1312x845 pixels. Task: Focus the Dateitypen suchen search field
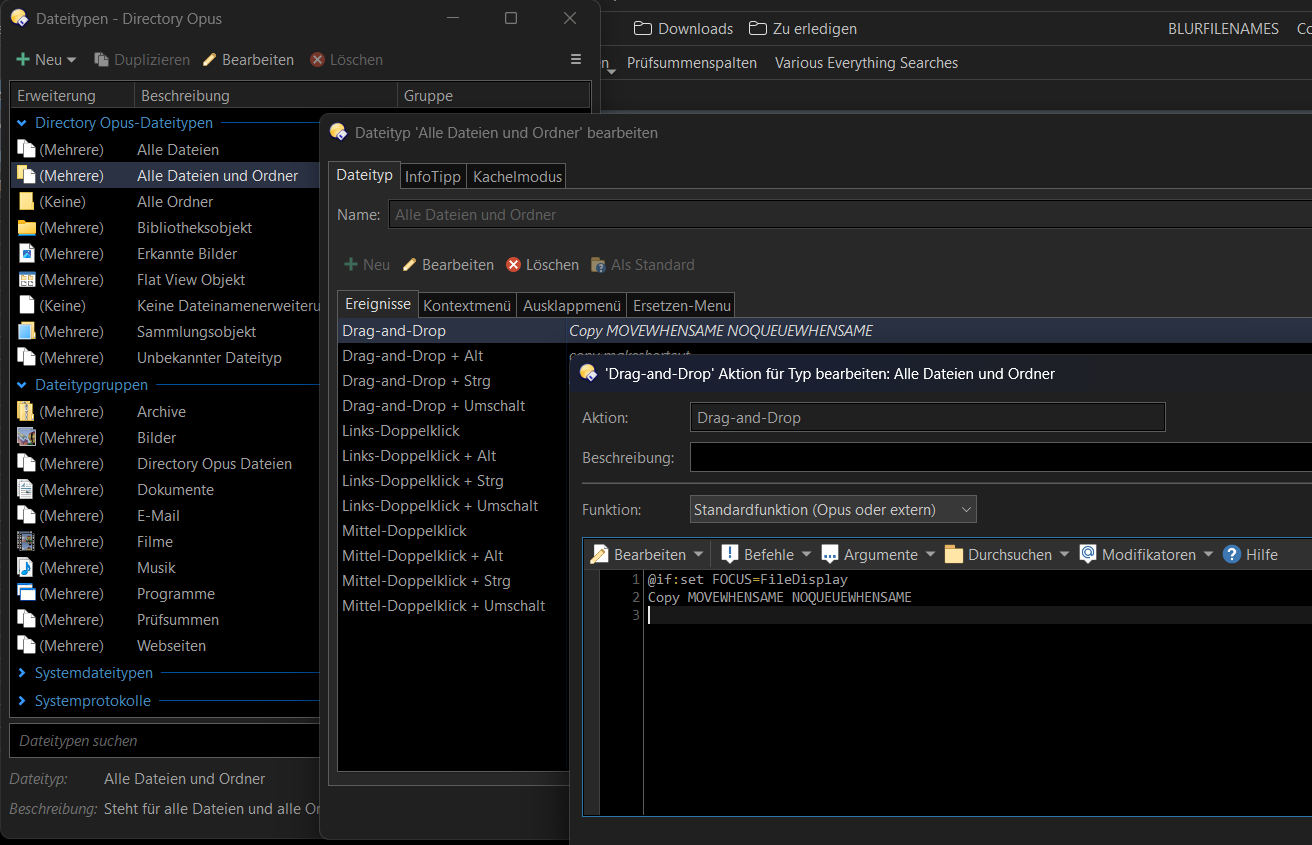(165, 741)
